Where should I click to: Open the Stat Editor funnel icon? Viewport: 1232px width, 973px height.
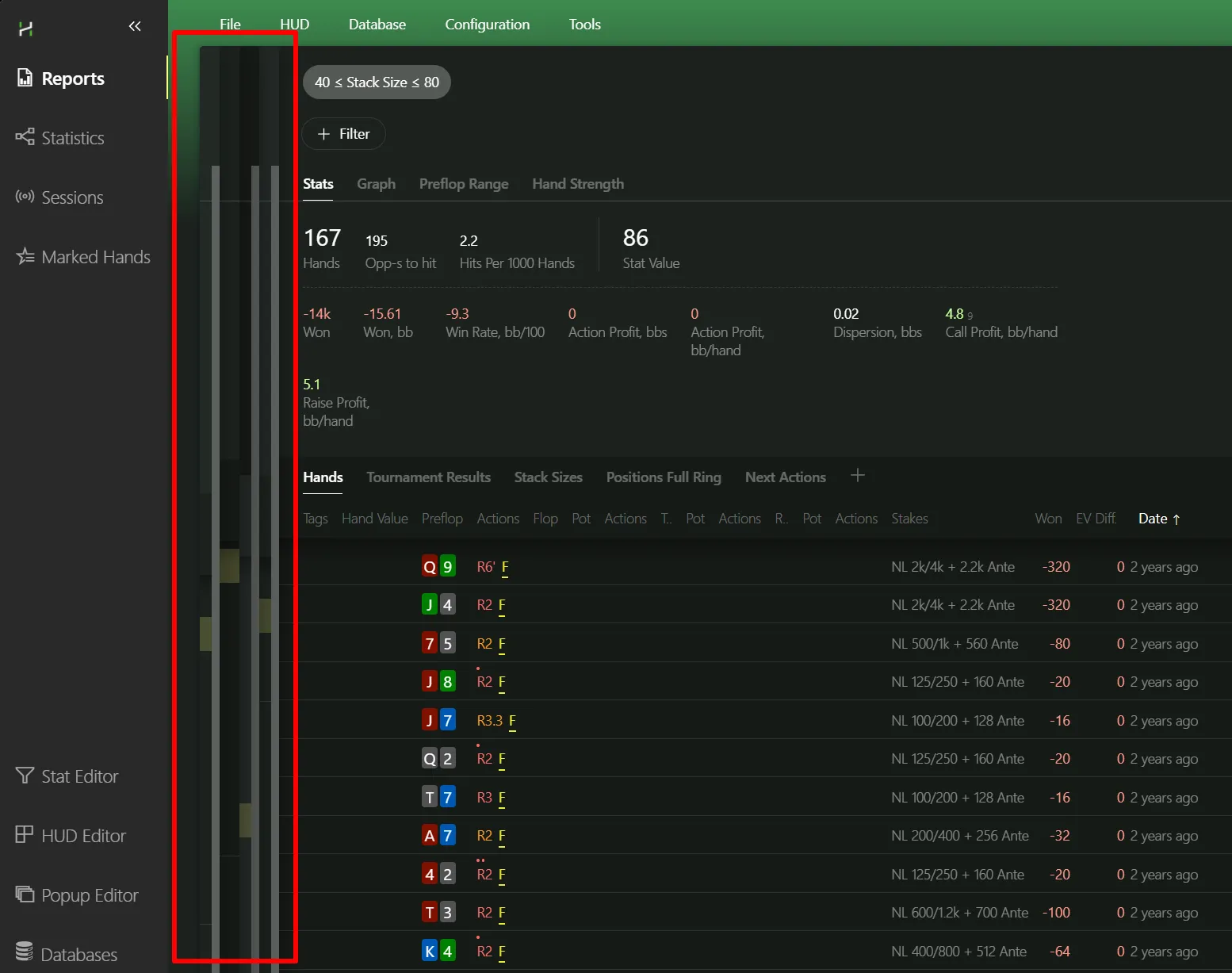click(x=25, y=776)
